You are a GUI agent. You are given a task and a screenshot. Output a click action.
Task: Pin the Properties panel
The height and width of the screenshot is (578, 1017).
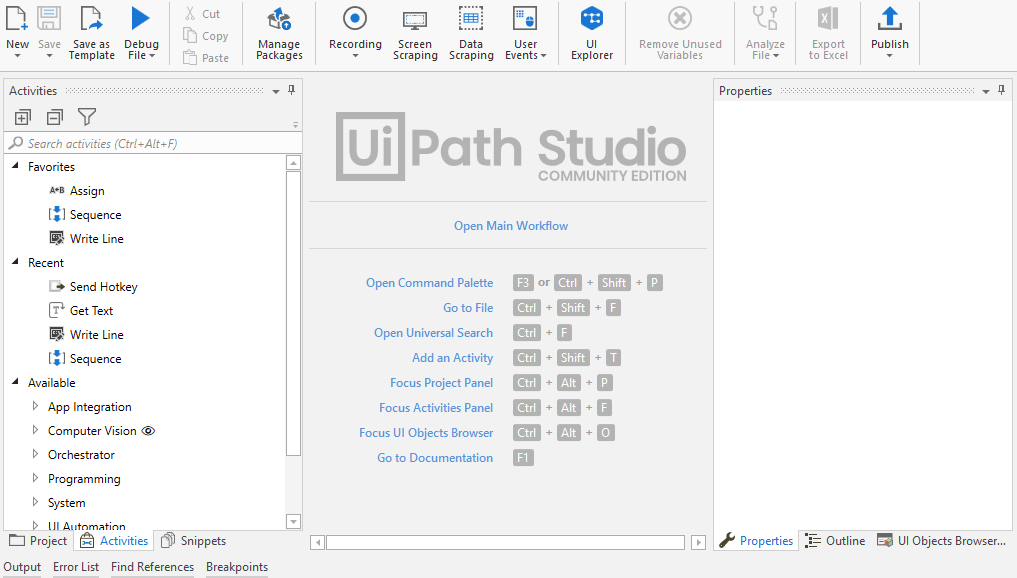click(1001, 90)
